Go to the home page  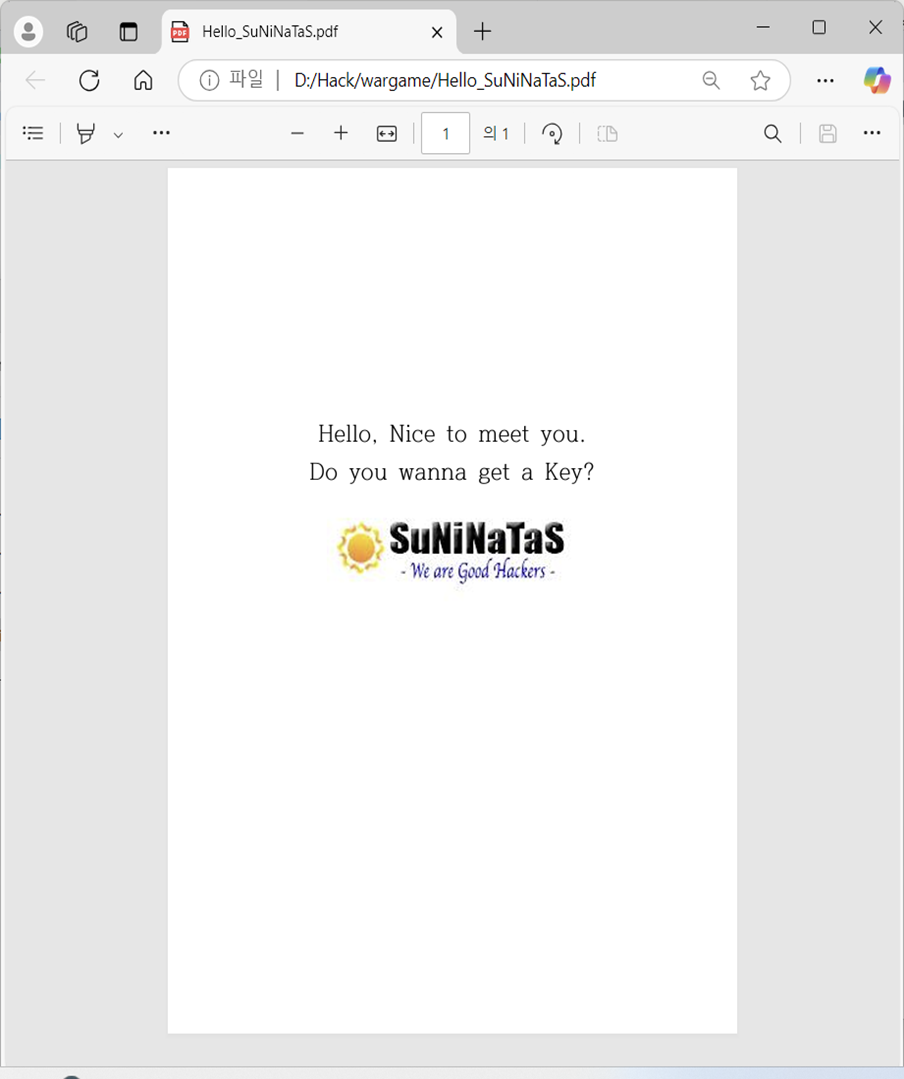pos(143,81)
